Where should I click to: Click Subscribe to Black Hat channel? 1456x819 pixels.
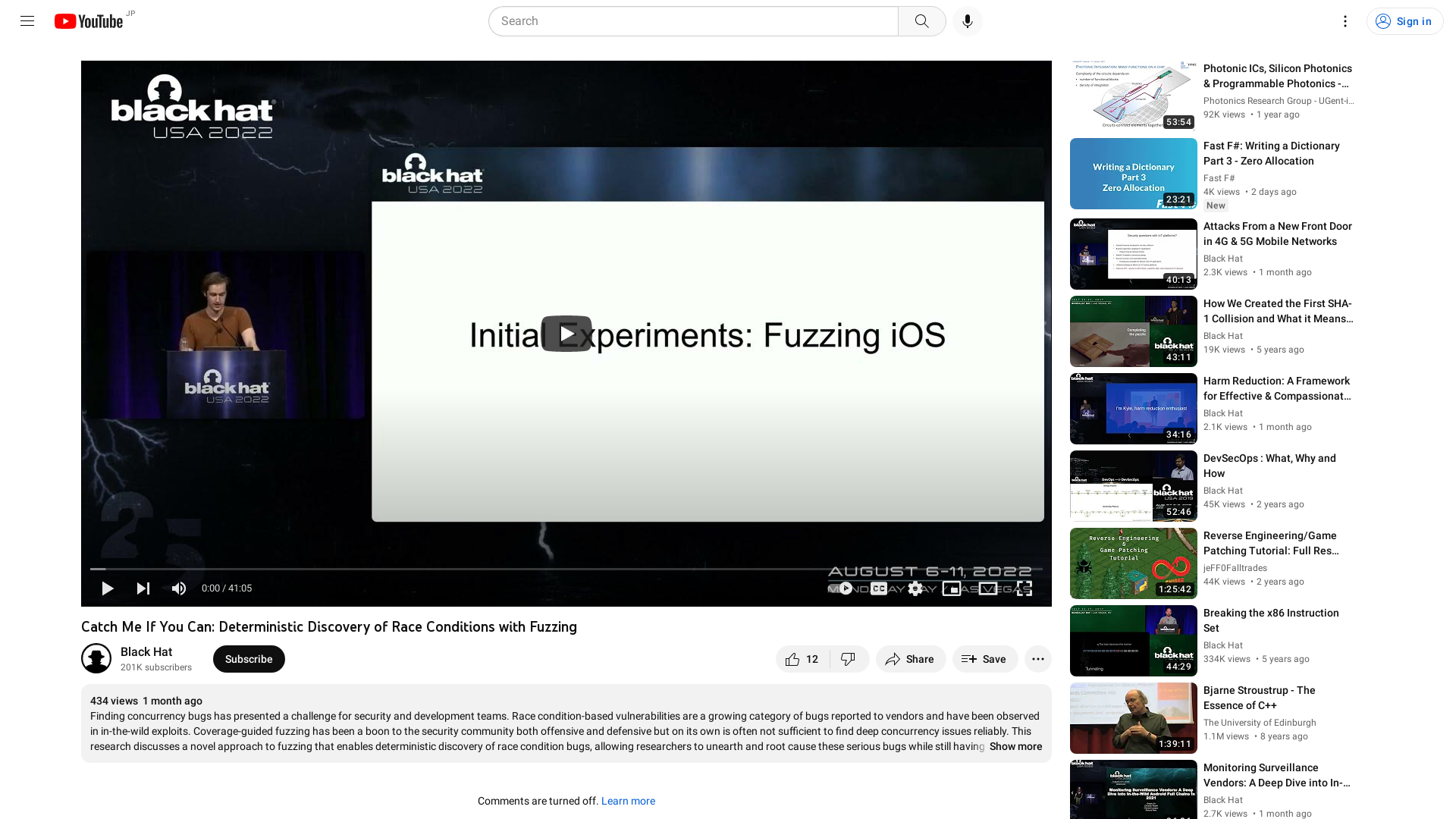point(249,658)
